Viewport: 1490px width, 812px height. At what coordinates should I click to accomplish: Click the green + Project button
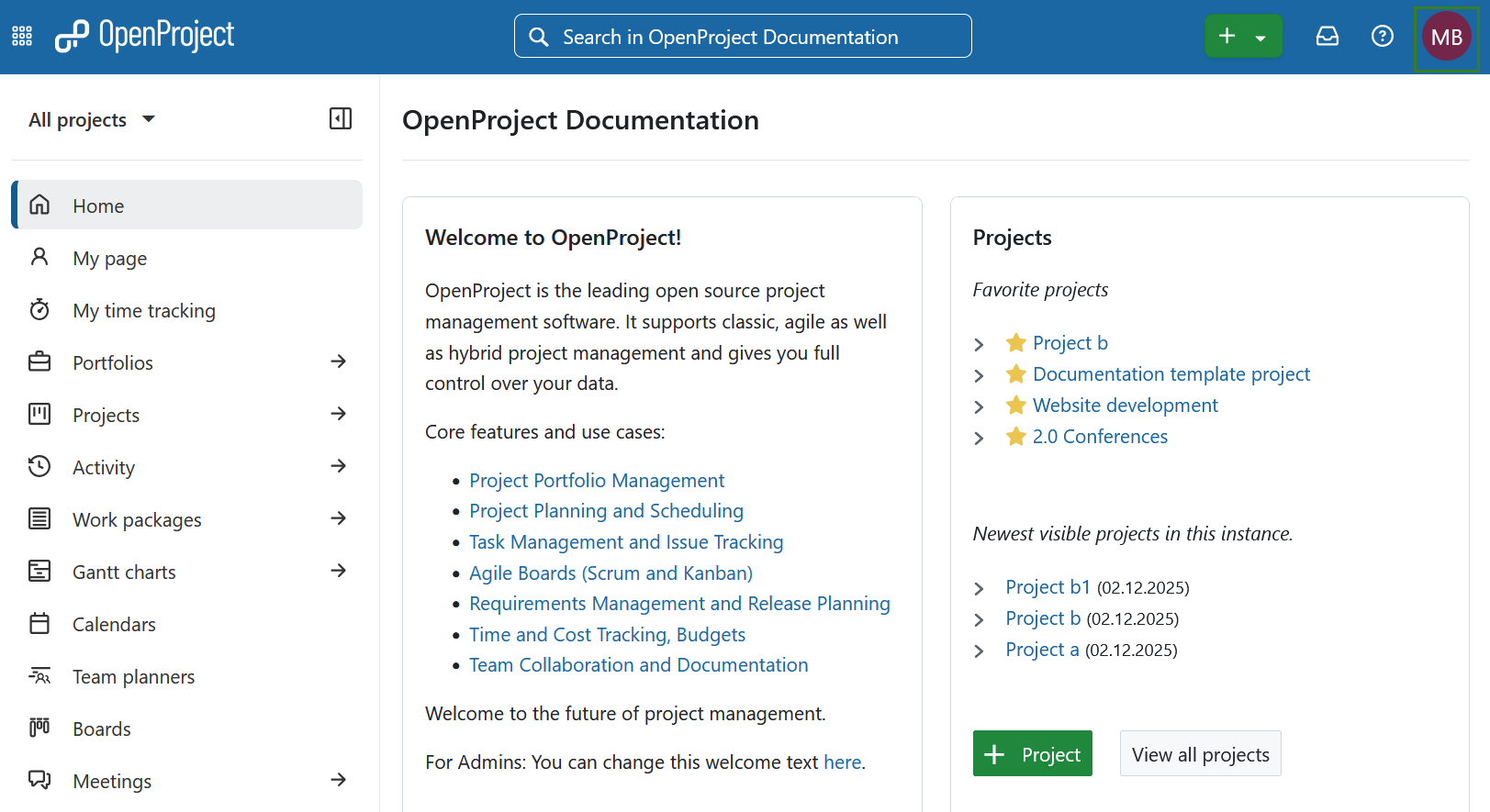click(x=1033, y=753)
